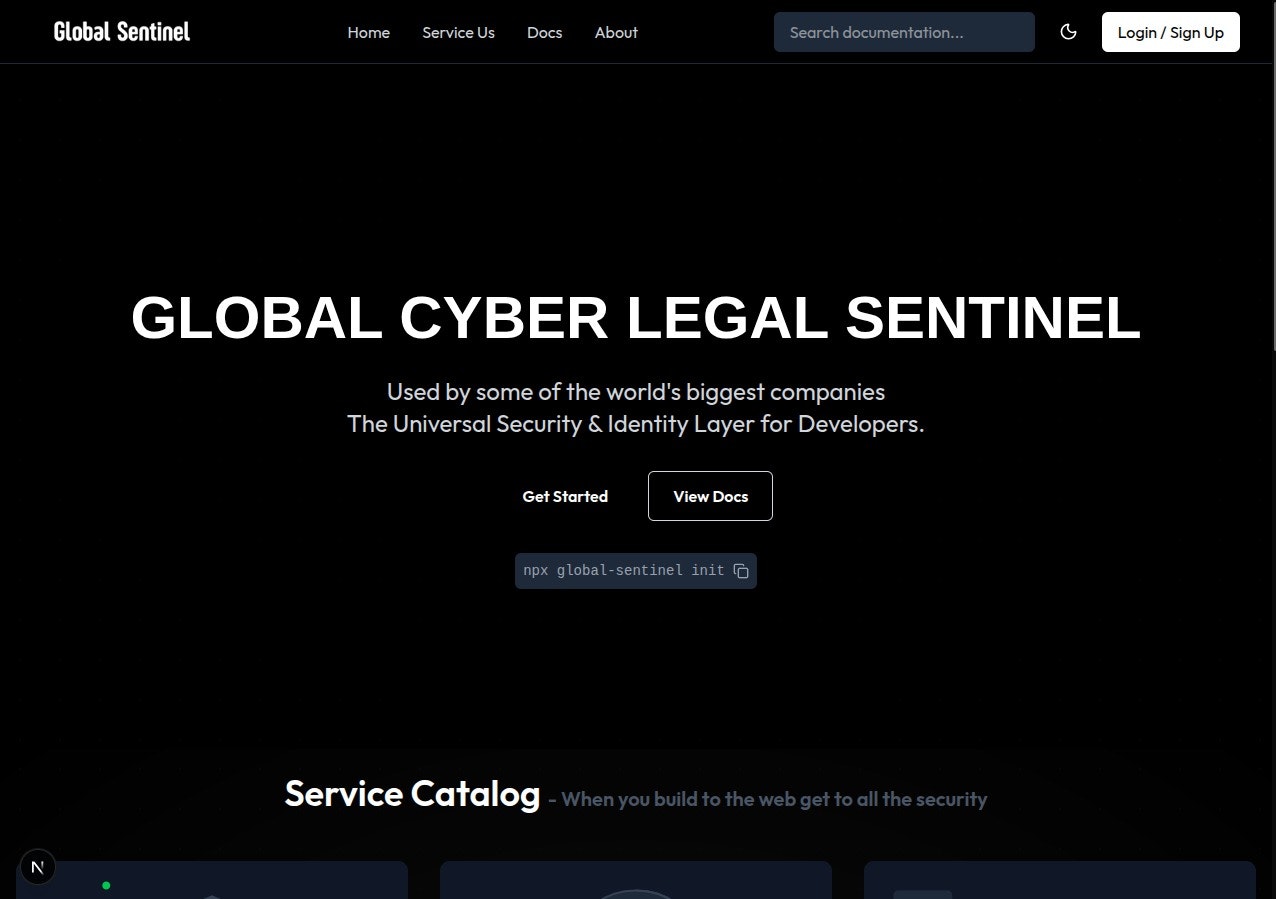Open documentation via View Docs button

(710, 496)
